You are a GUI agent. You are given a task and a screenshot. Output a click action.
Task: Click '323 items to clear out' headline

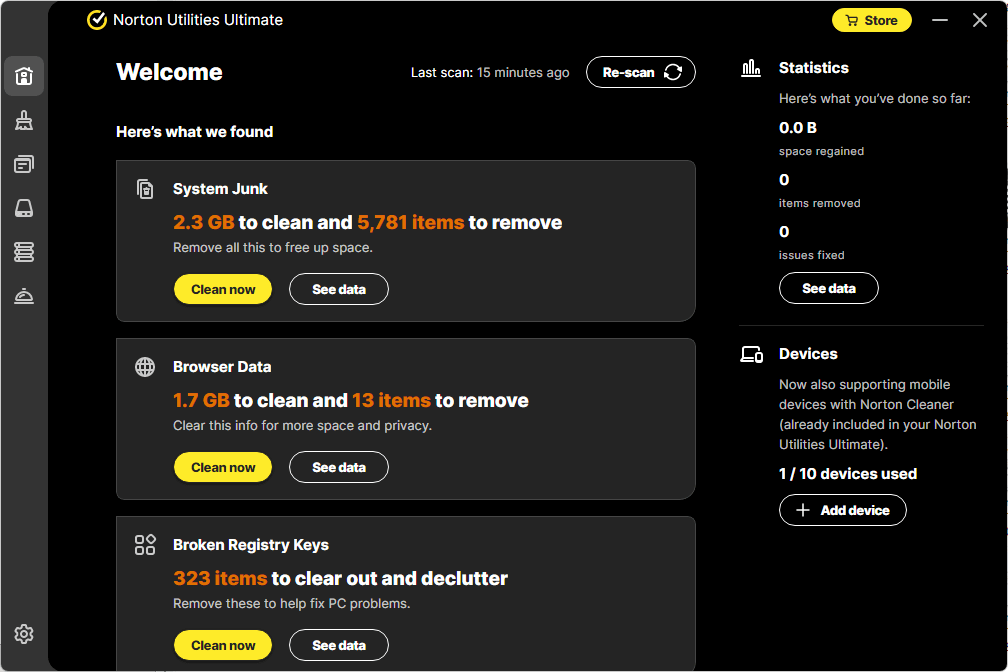tap(340, 578)
